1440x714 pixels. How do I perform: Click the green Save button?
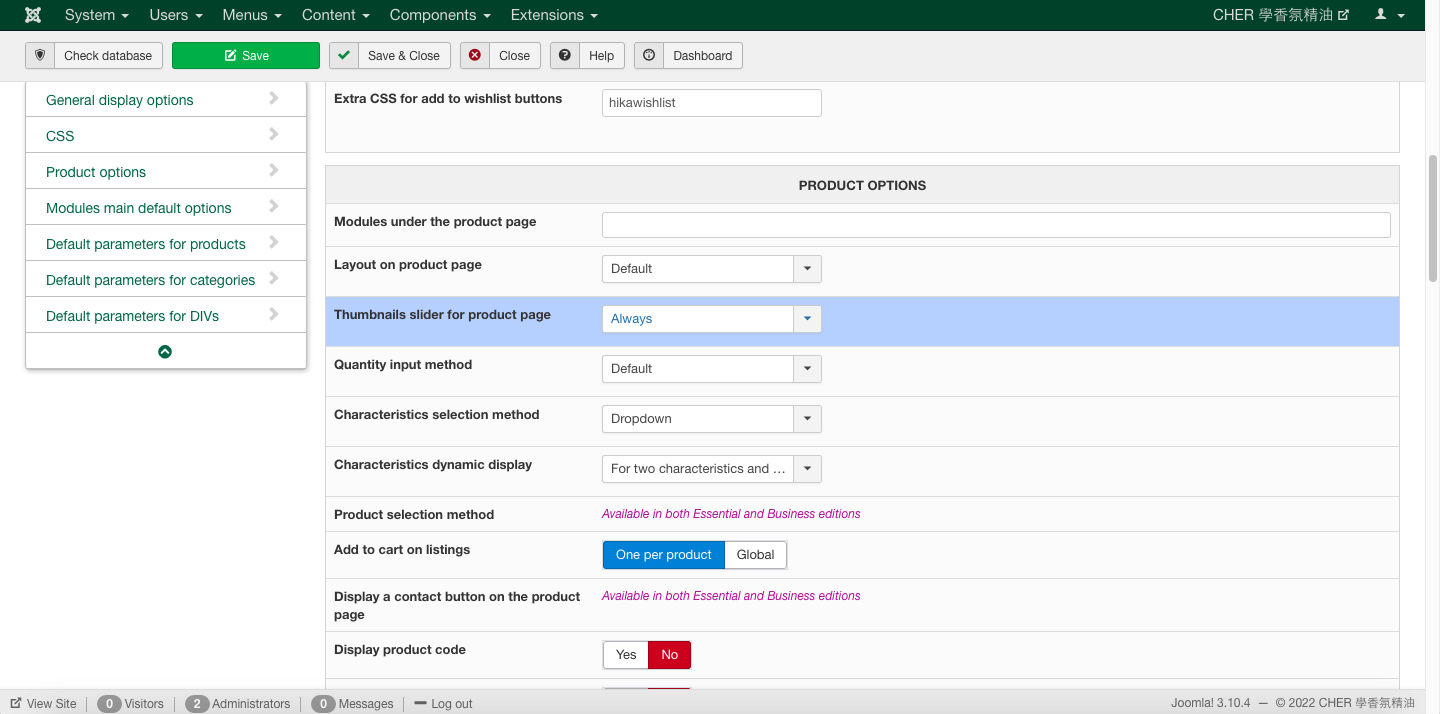click(x=246, y=55)
